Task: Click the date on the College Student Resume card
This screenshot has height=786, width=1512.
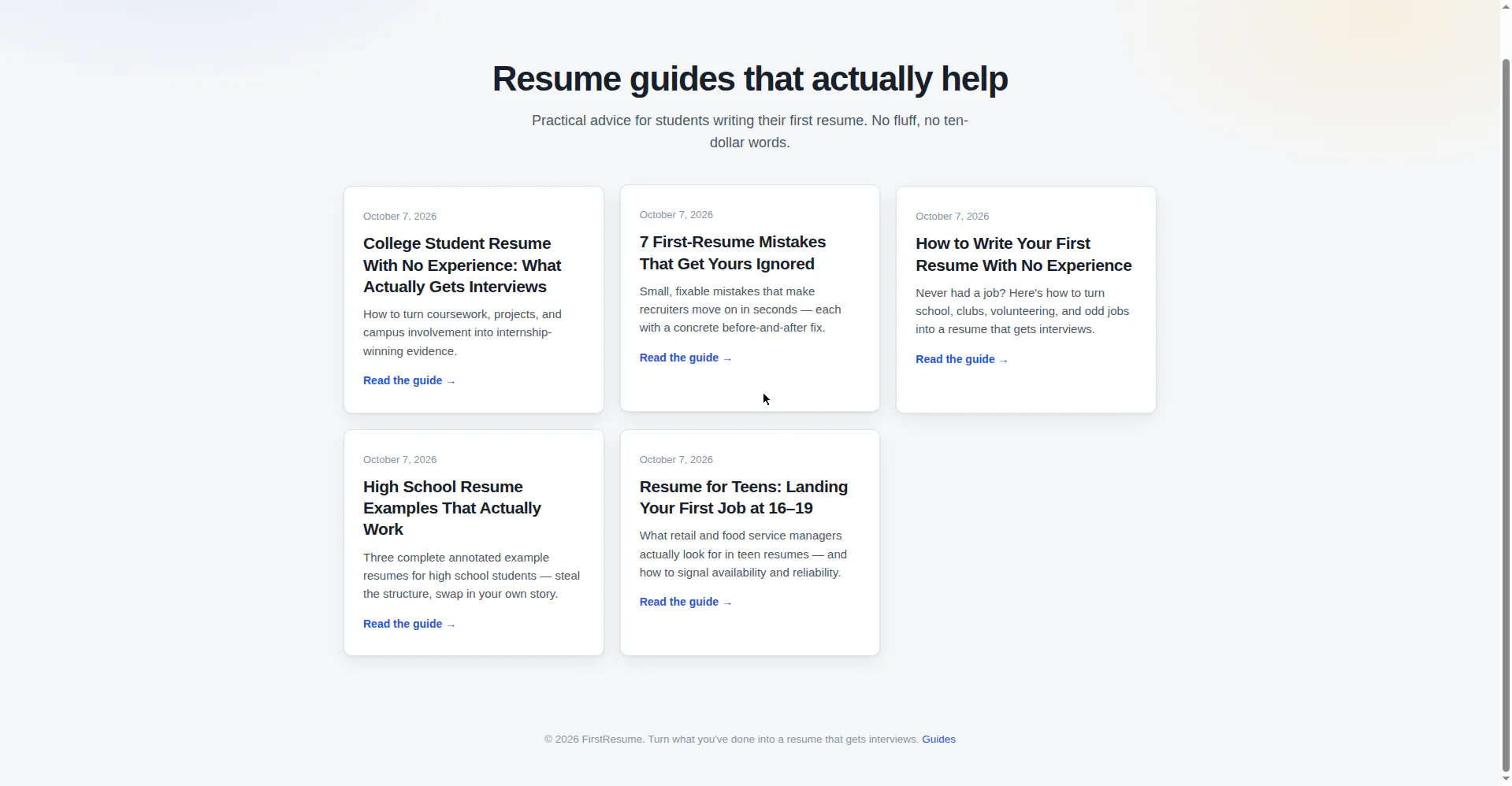Action: click(399, 216)
